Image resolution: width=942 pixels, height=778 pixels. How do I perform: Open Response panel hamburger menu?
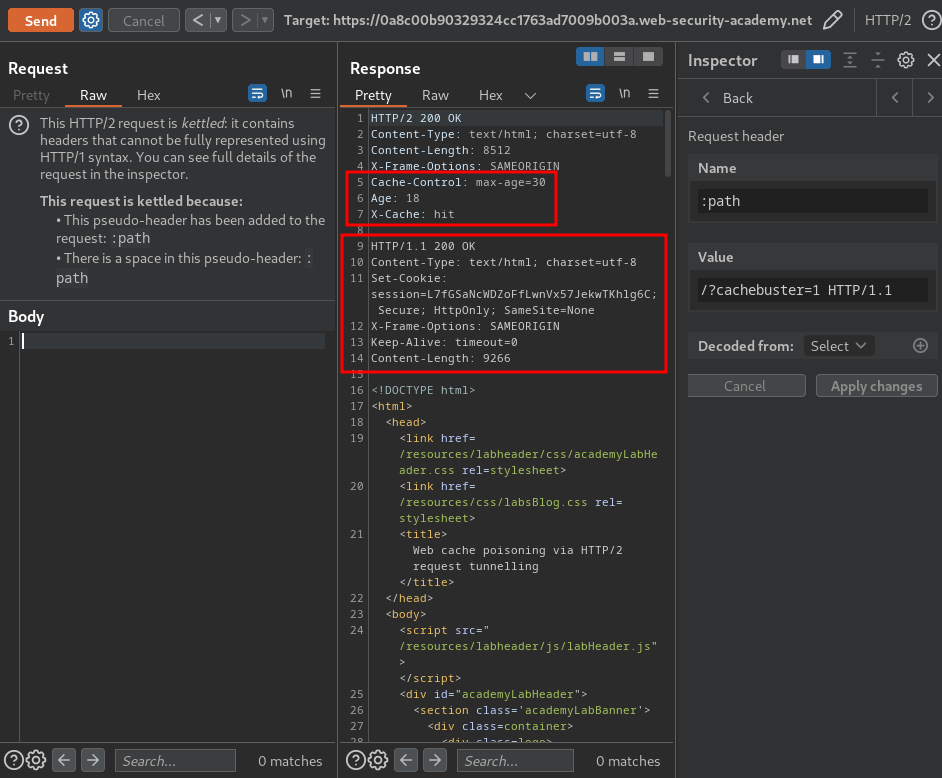(x=654, y=94)
